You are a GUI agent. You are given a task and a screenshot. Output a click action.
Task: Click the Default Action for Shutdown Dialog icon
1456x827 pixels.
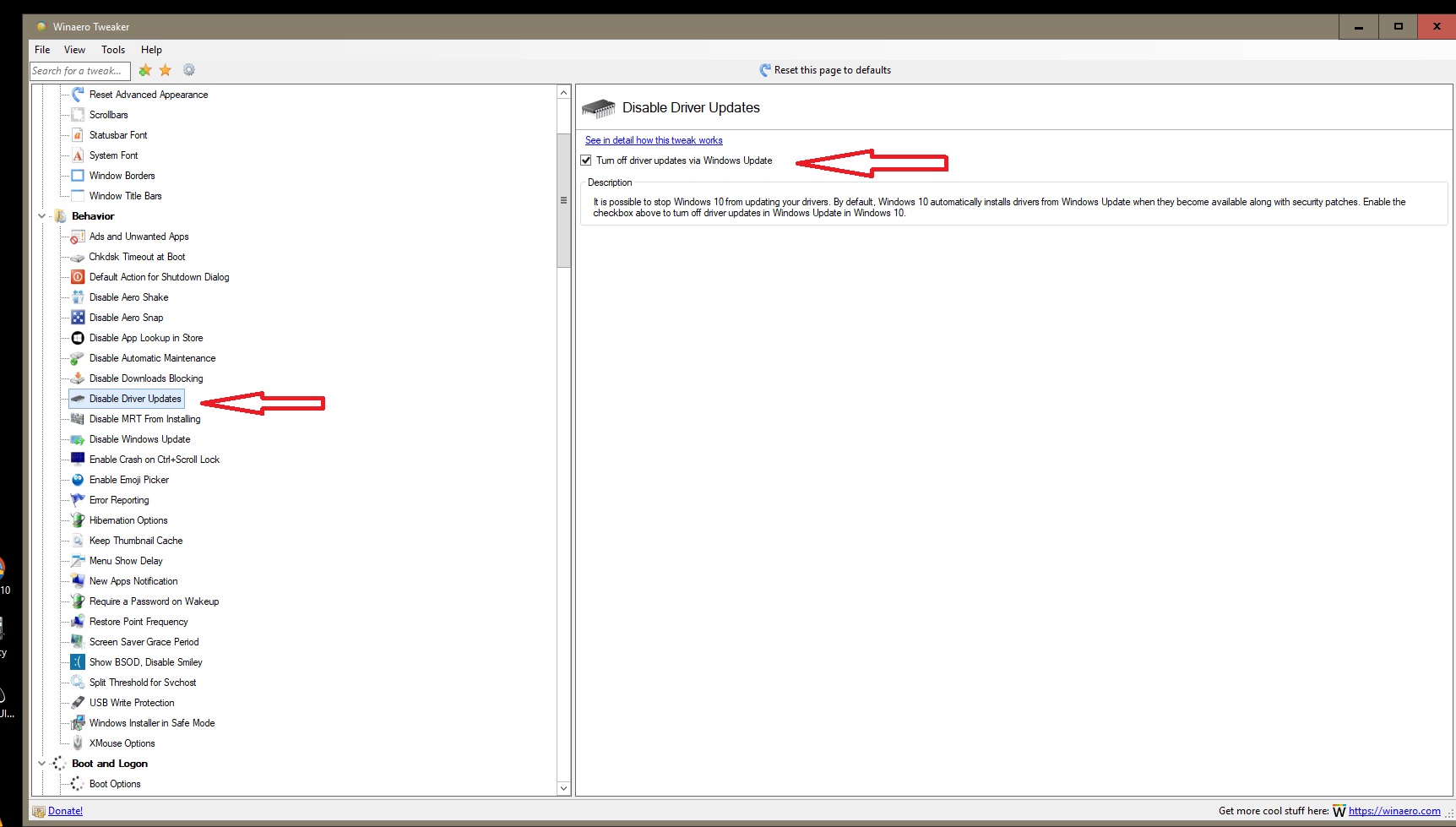point(78,277)
